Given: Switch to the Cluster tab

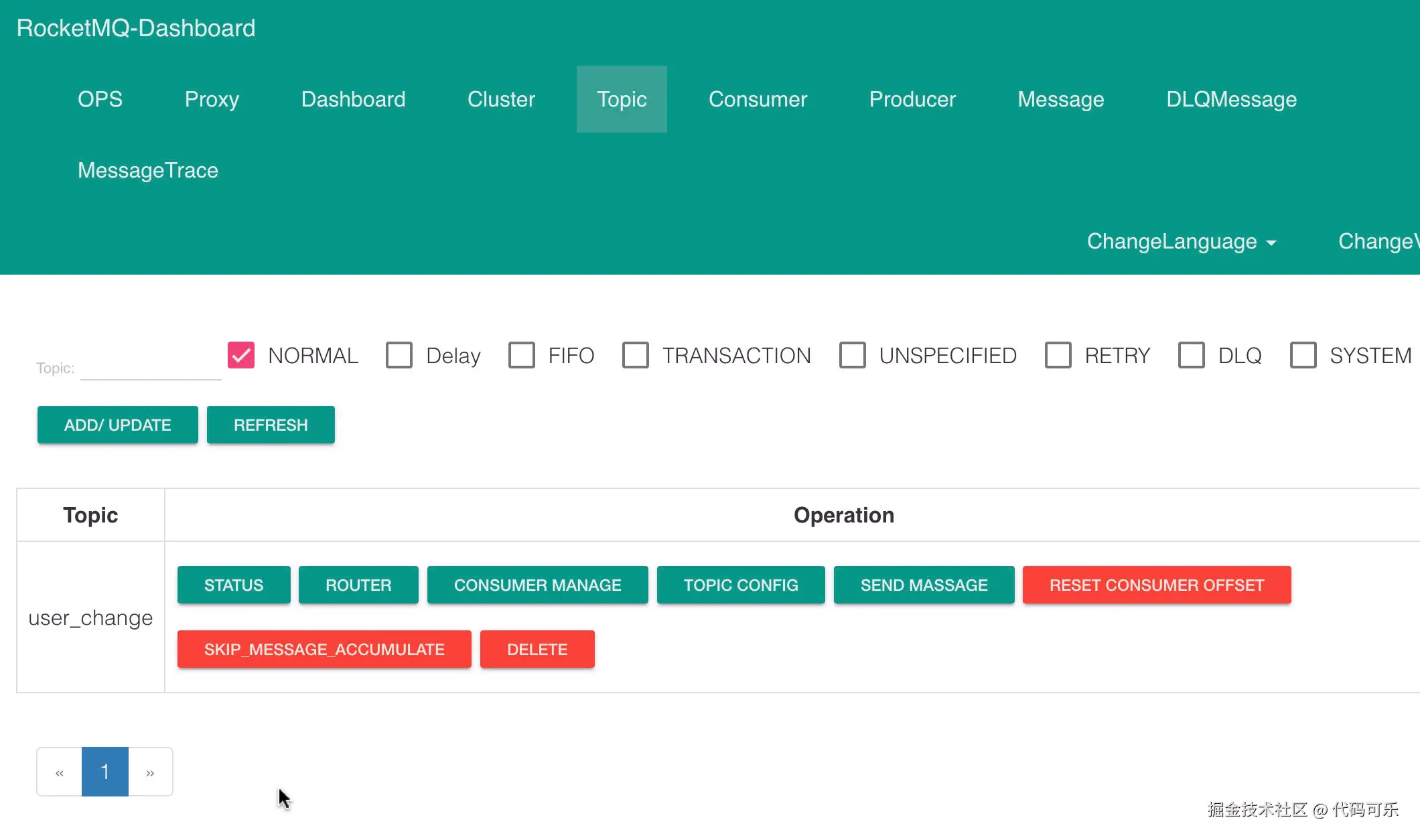Looking at the screenshot, I should click(x=501, y=99).
